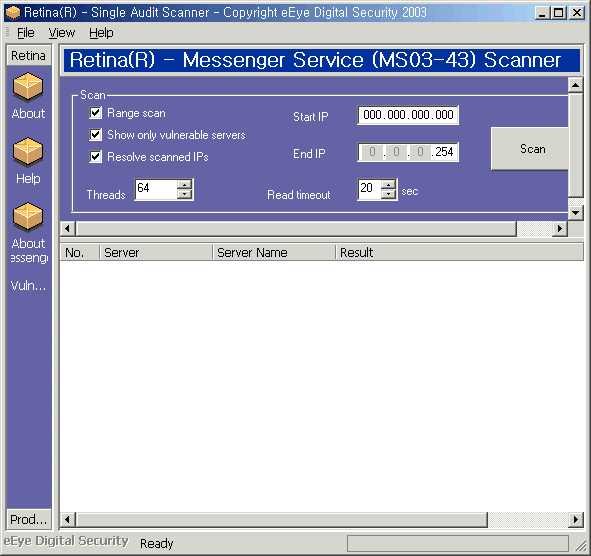Uncheck Show only vulnerable servers
The height and width of the screenshot is (556, 591).
pos(95,134)
